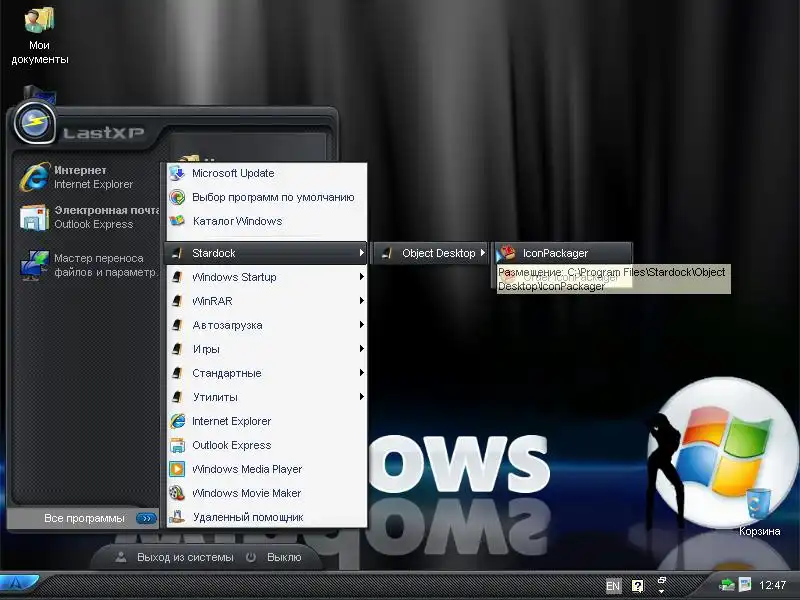Expand the Автозагрузка submenu arrow
The width and height of the screenshot is (800, 600).
click(361, 324)
